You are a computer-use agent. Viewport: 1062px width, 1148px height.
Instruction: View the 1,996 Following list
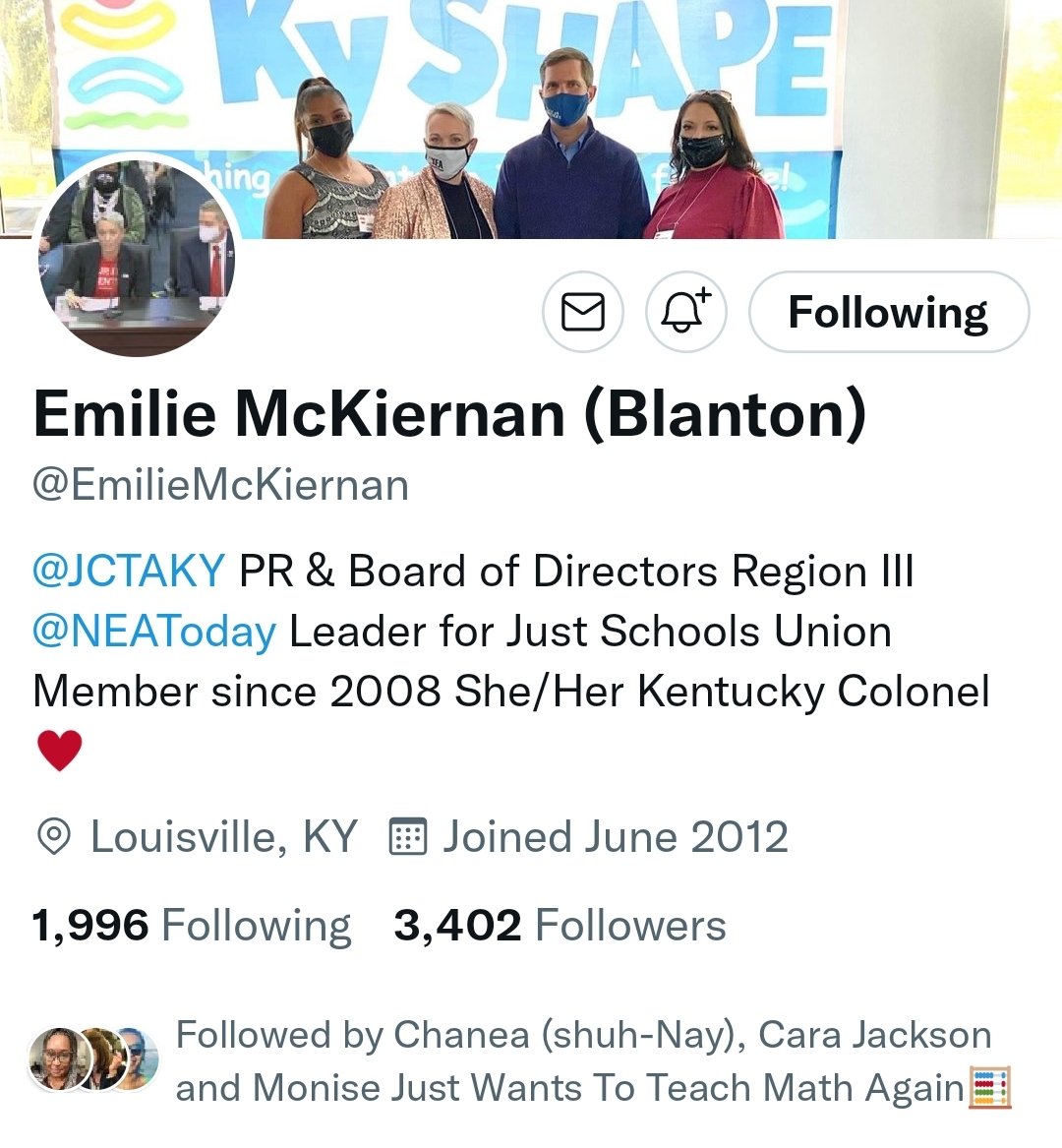point(192,925)
